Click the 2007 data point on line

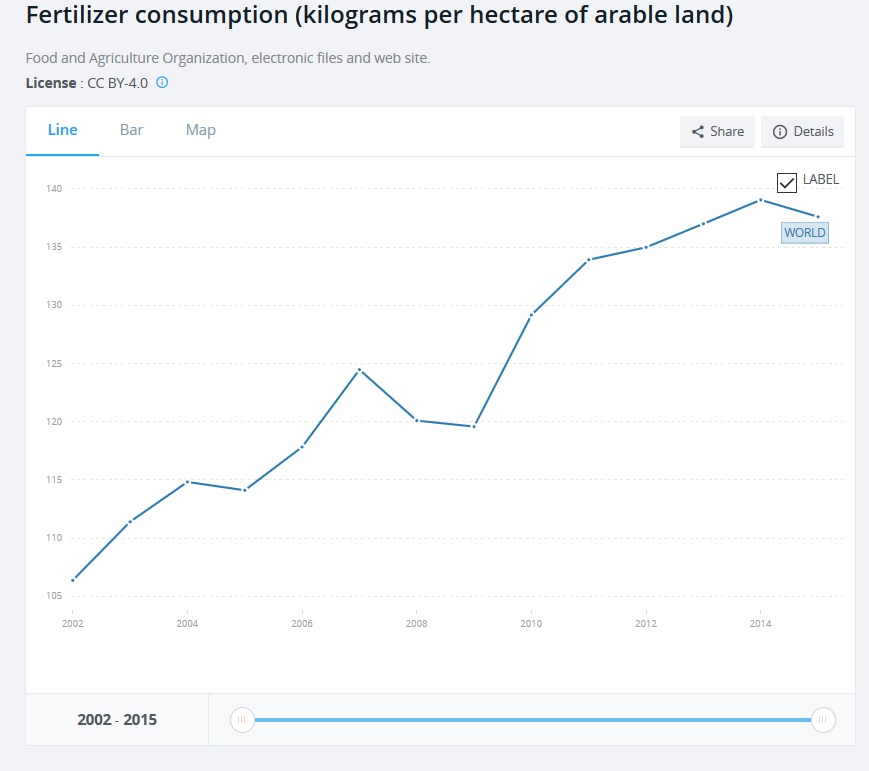pos(359,370)
